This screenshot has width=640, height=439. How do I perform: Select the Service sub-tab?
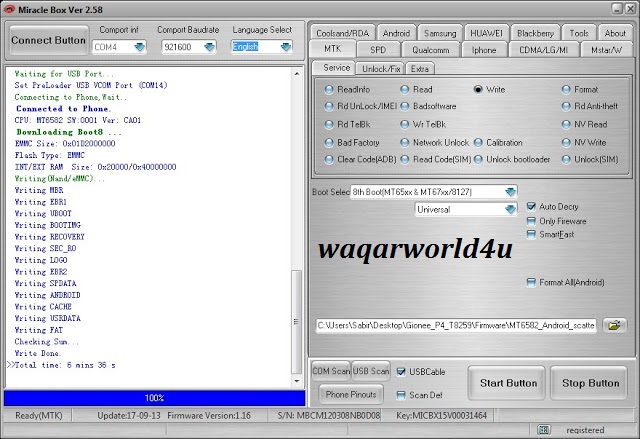(336, 68)
